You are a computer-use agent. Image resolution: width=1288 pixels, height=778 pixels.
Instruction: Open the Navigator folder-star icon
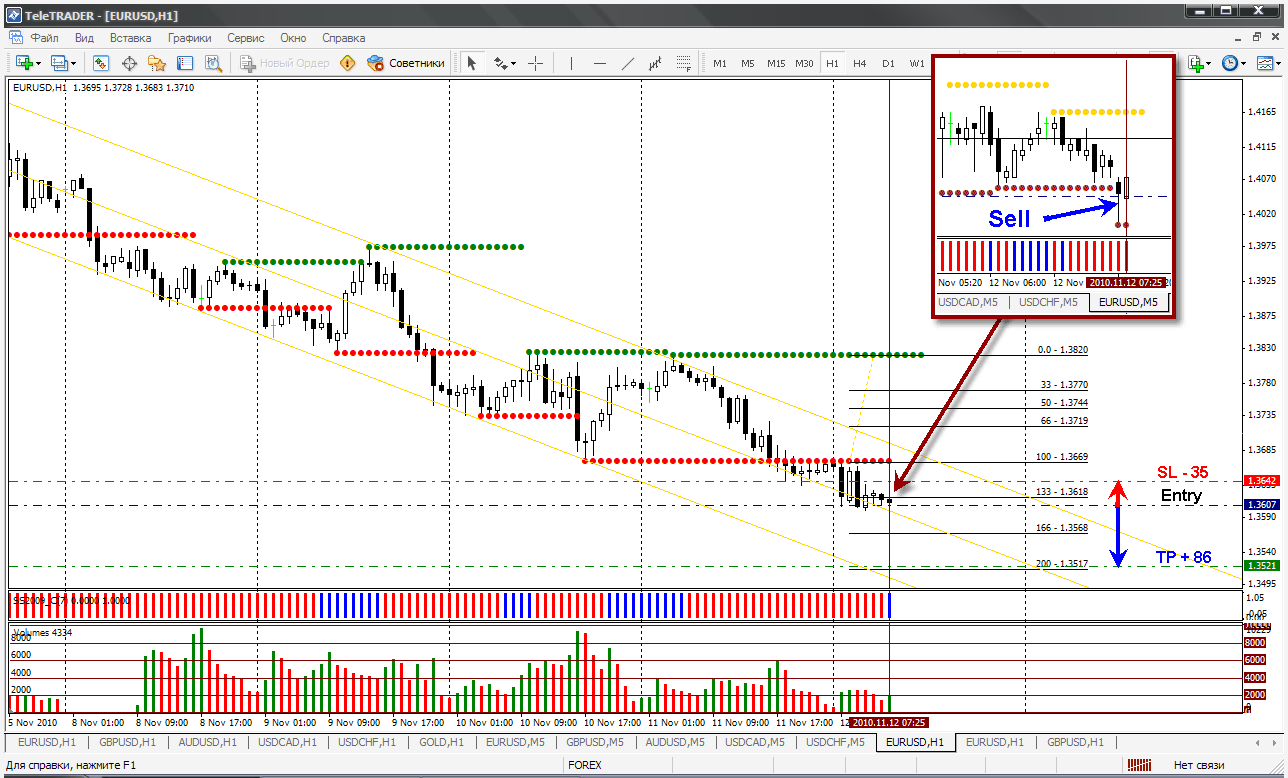tap(157, 63)
